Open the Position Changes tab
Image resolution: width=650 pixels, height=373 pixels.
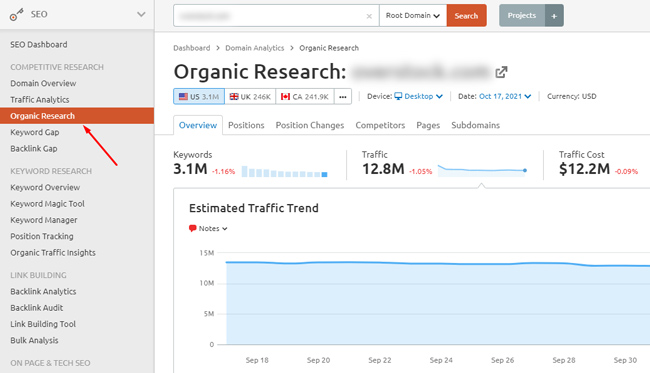pos(310,125)
